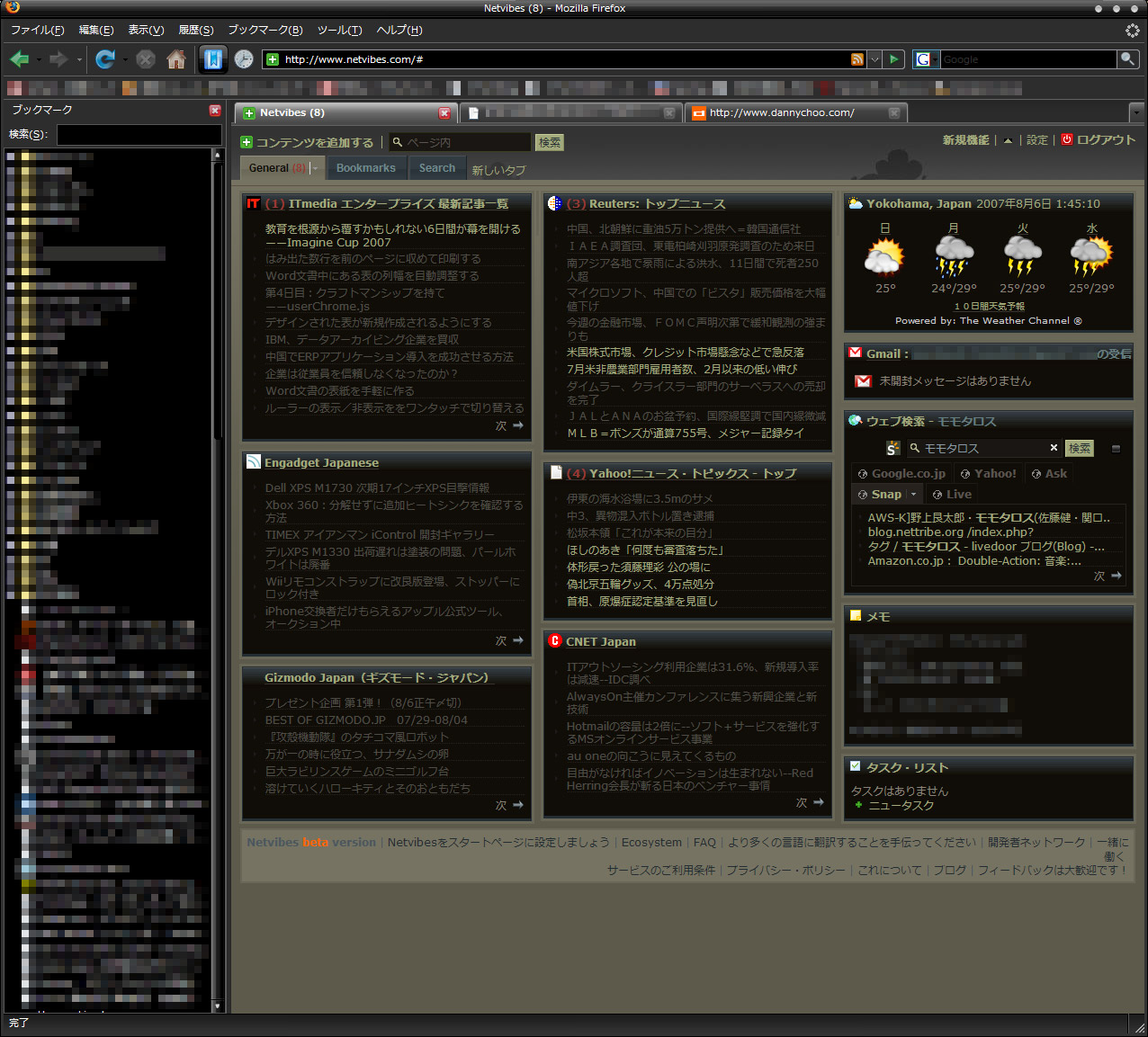Screen dimensions: 1148x1037
Task: Switch to the Netvibes Bookmarks tab
Action: click(365, 168)
